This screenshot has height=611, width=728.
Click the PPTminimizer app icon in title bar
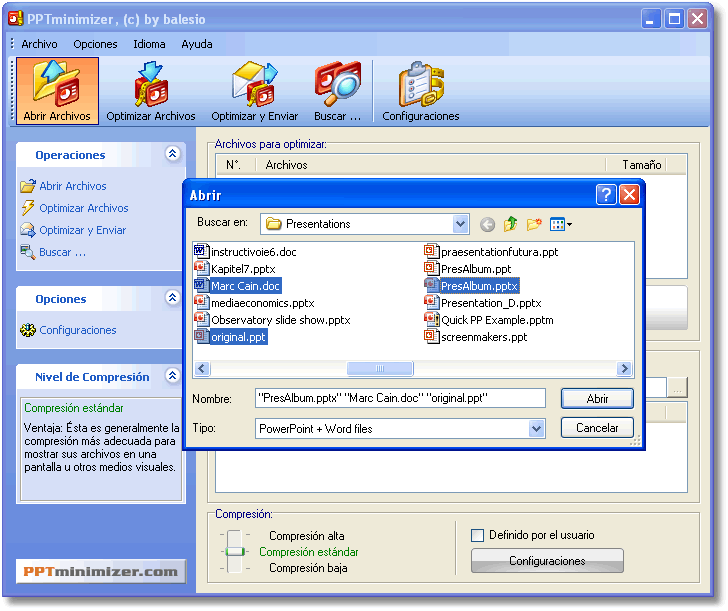tap(15, 18)
